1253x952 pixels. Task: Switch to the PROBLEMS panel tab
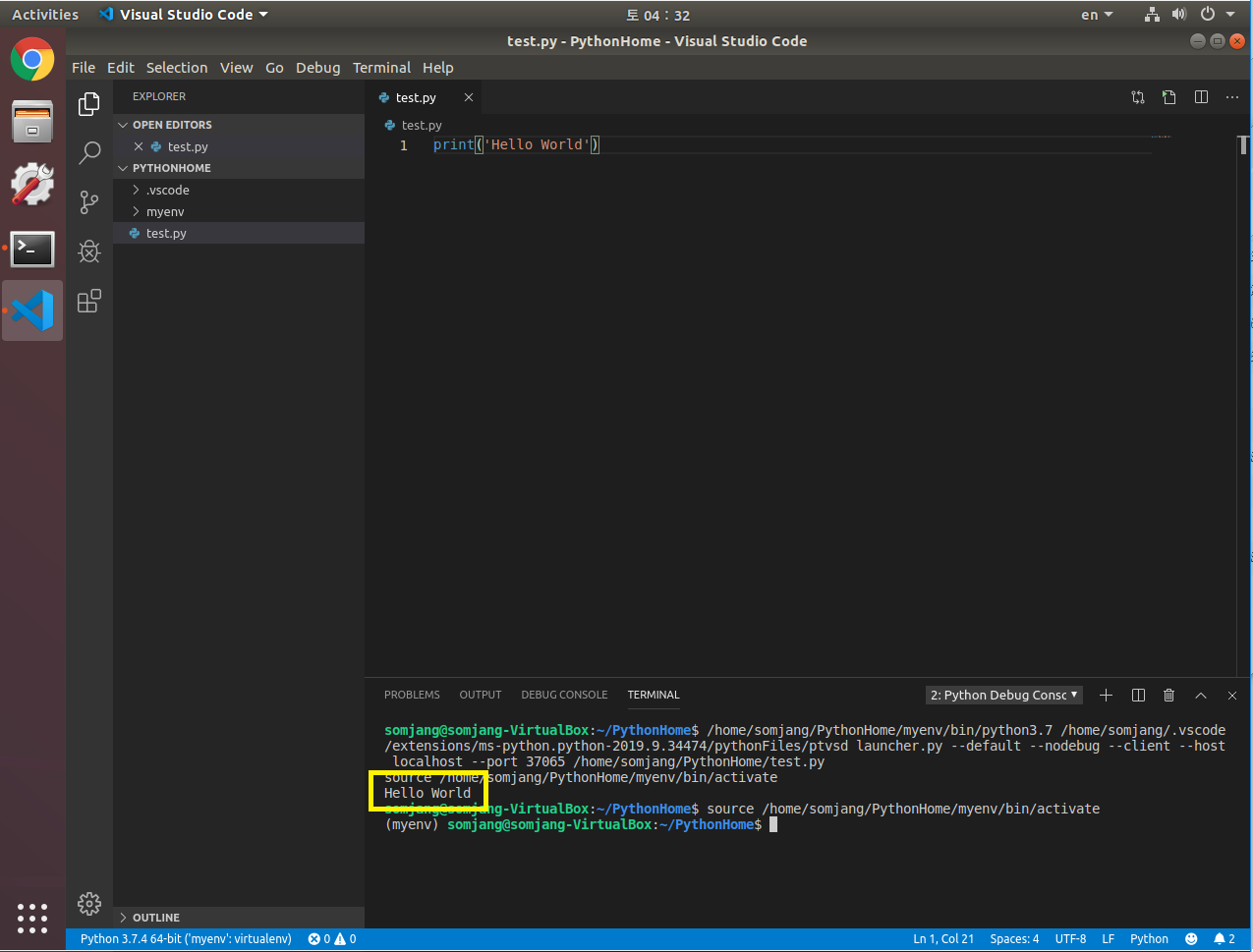pyautogui.click(x=412, y=695)
